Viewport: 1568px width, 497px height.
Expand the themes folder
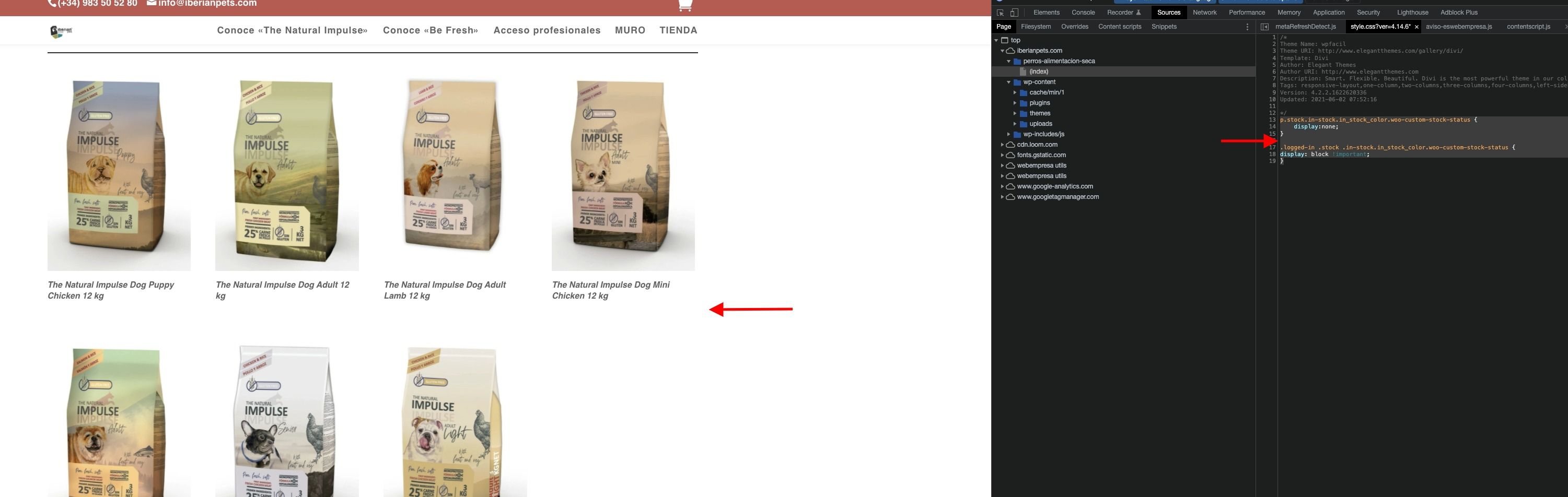click(1015, 113)
